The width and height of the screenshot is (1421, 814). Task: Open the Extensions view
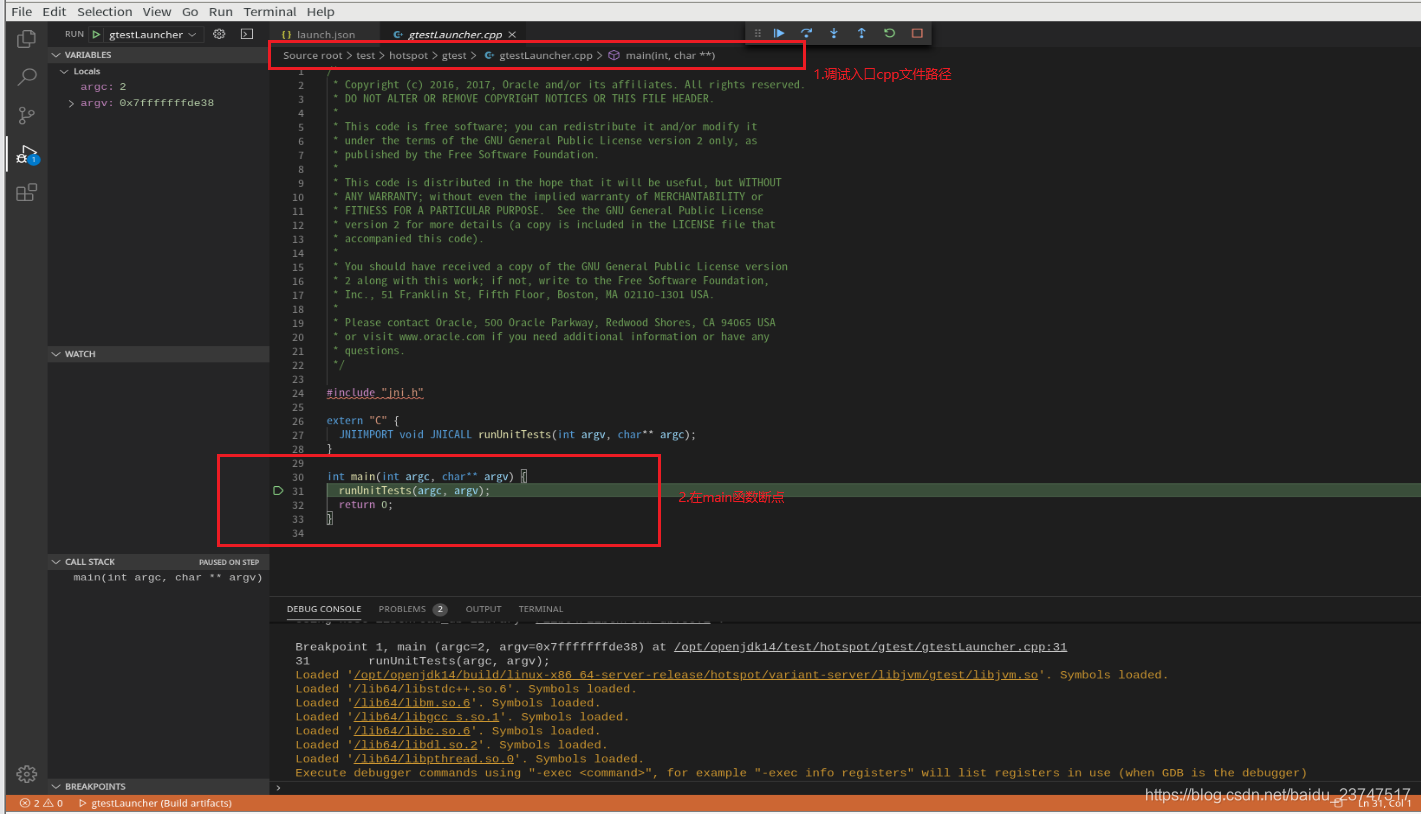coord(27,192)
